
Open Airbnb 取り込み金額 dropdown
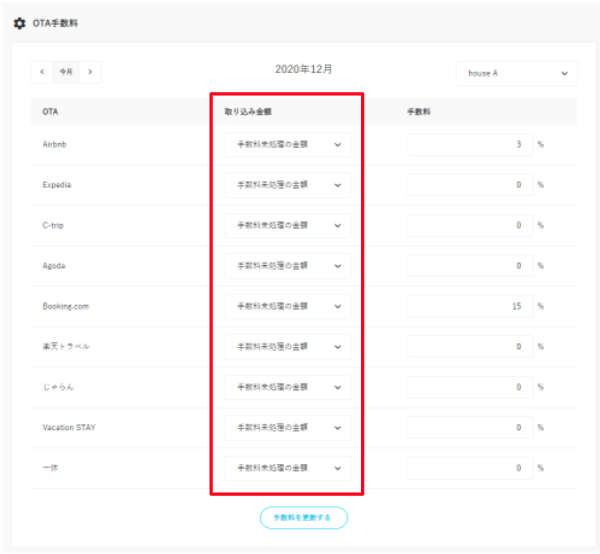[287, 145]
